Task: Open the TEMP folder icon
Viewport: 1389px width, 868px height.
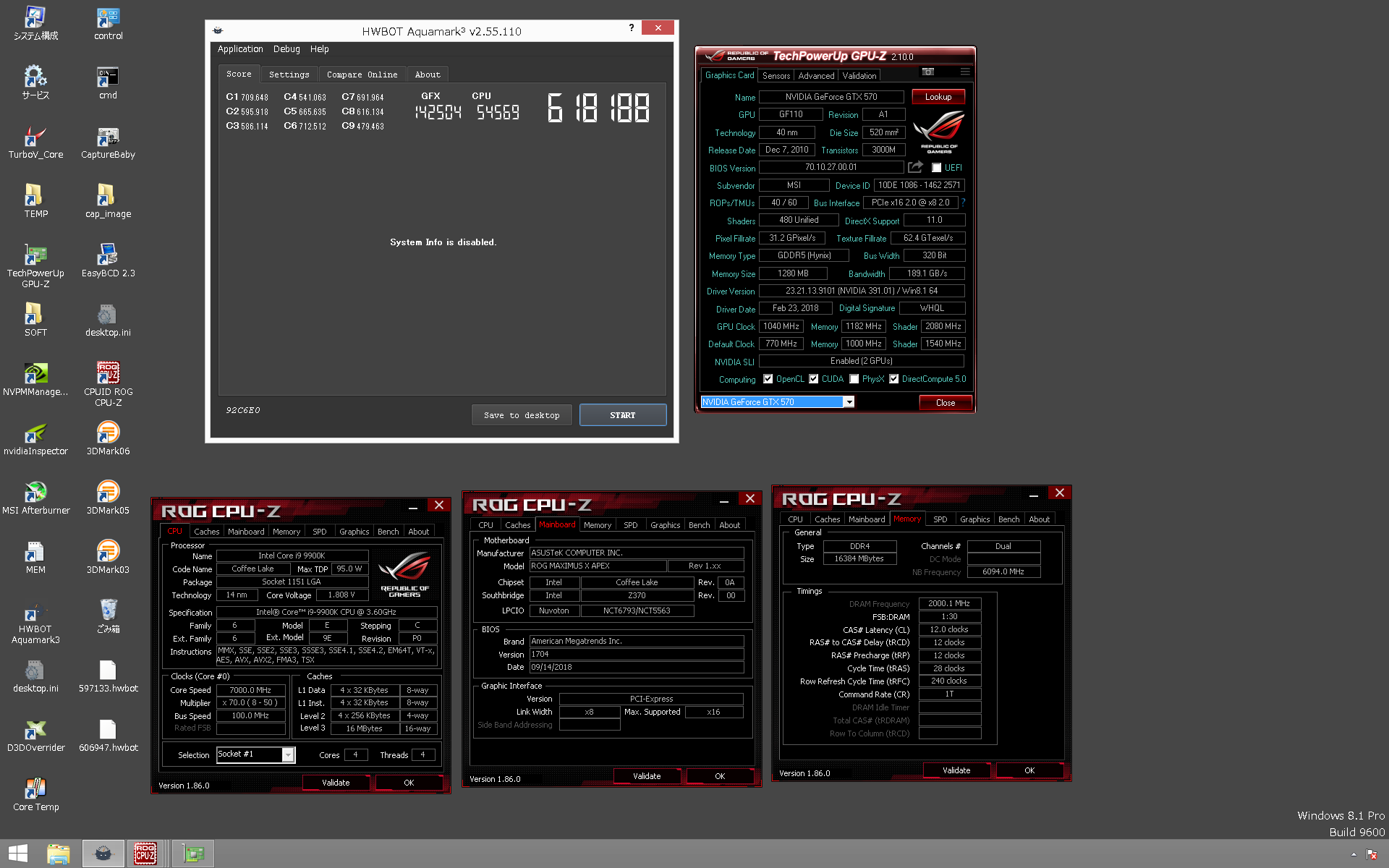Action: pyautogui.click(x=35, y=201)
